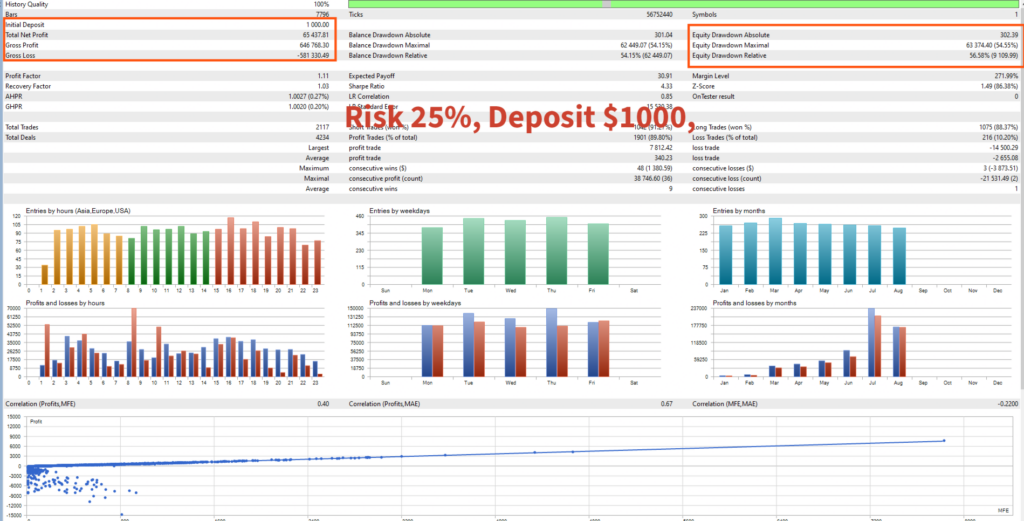The width and height of the screenshot is (1024, 521).
Task: Click Equity Drawdown Relative value 56.58% (9 109.99)
Action: click(x=993, y=55)
